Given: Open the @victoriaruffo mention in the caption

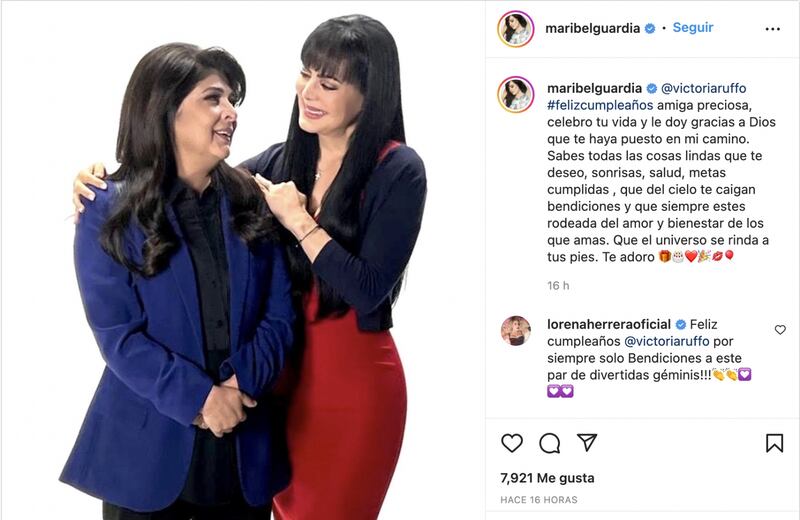Looking at the screenshot, I should pyautogui.click(x=704, y=88).
